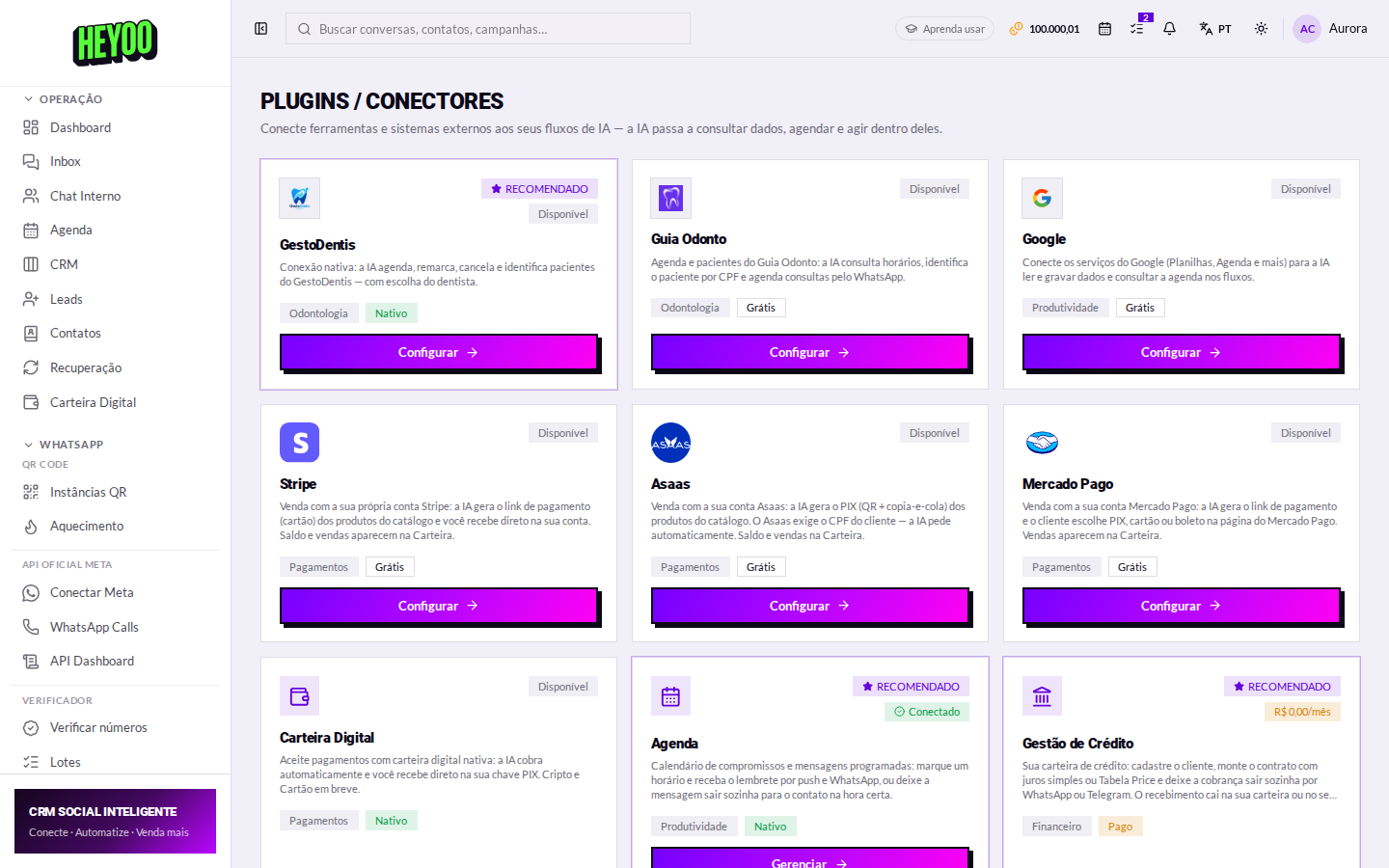This screenshot has width=1389, height=868.
Task: Open the calendar icon in top bar
Action: pyautogui.click(x=1105, y=29)
